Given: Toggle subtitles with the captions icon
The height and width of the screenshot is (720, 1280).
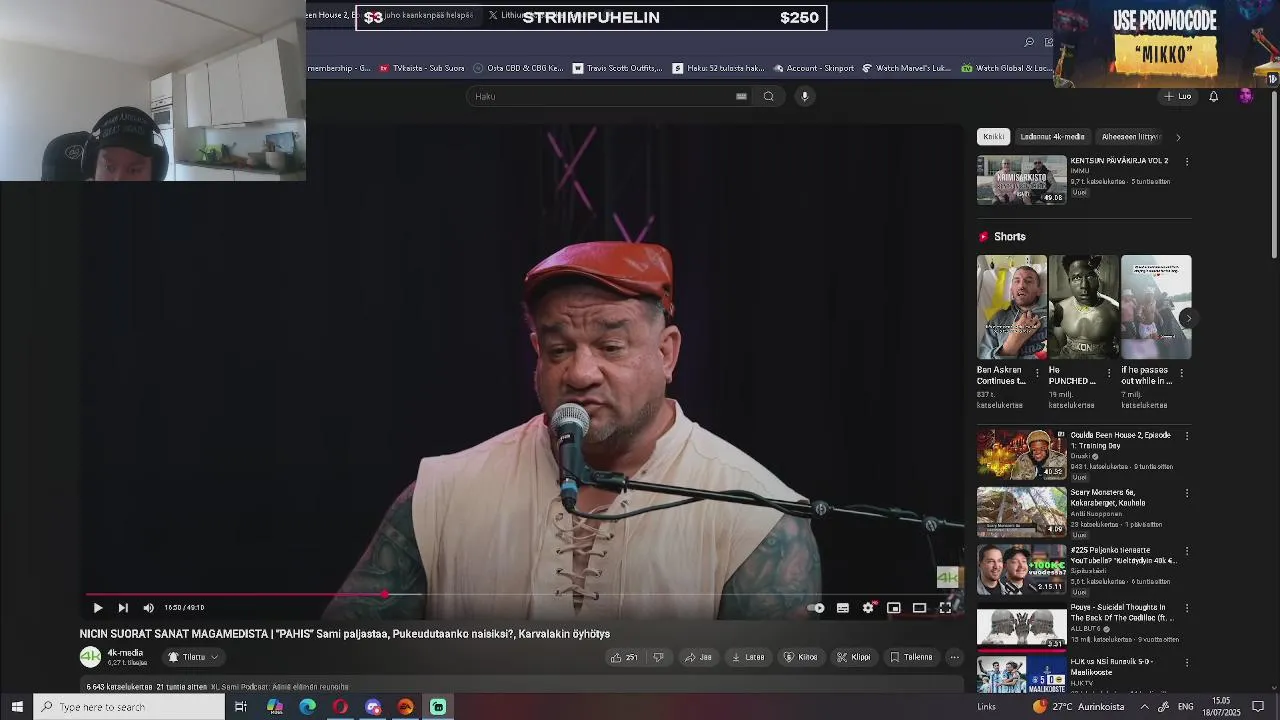Looking at the screenshot, I should pos(843,608).
